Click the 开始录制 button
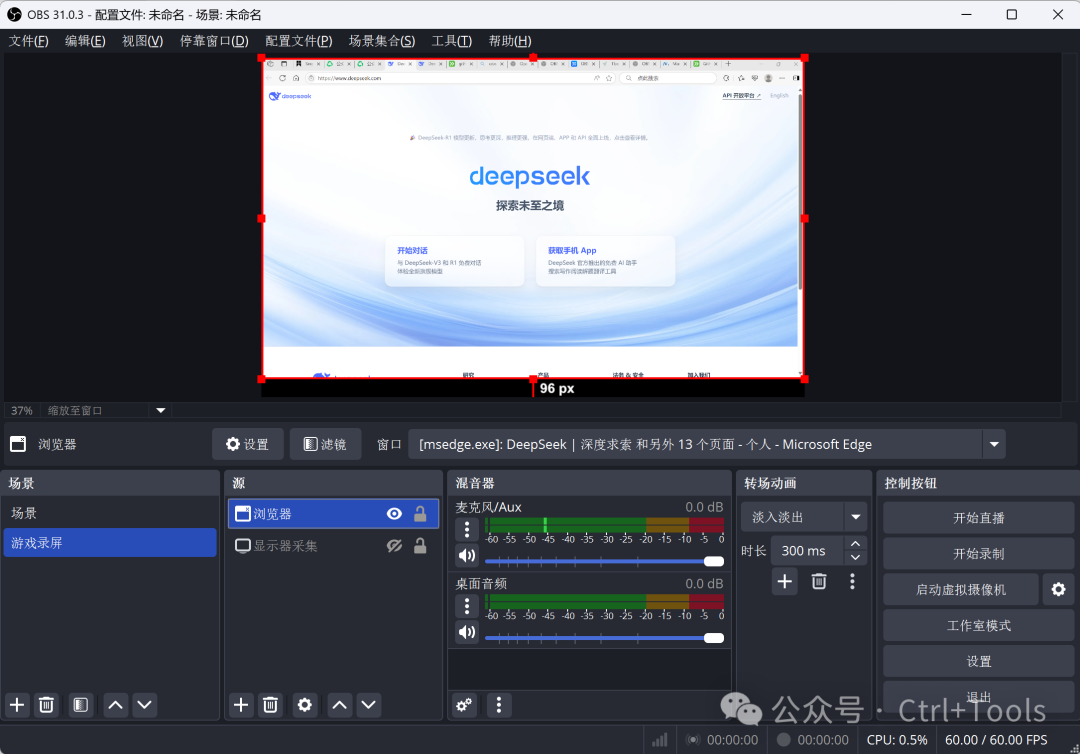1080x754 pixels. point(978,554)
